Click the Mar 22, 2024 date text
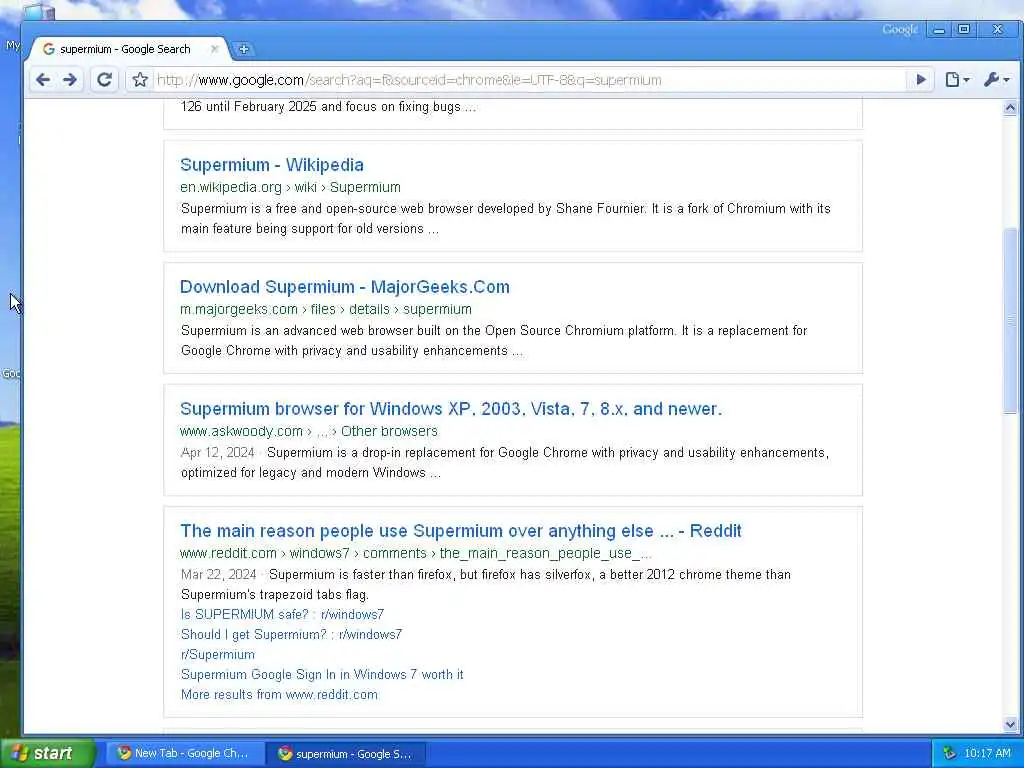The height and width of the screenshot is (768, 1024). (x=218, y=575)
